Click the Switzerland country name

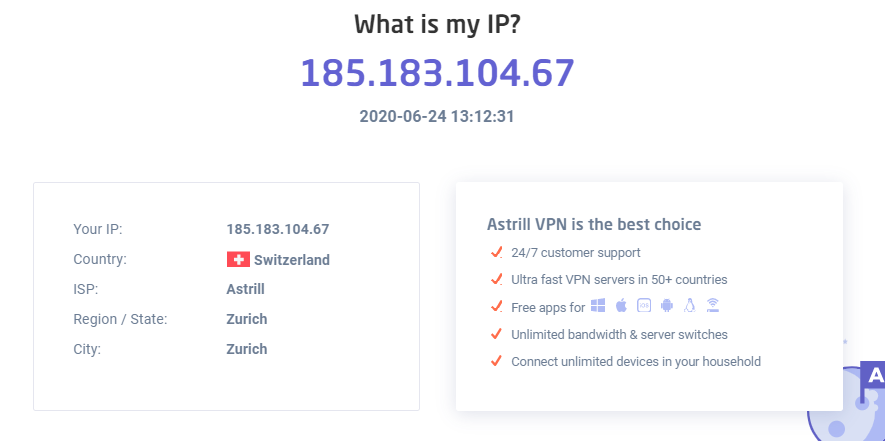292,260
